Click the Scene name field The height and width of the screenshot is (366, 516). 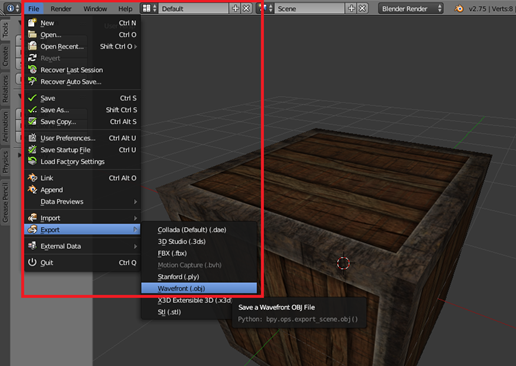tap(310, 9)
